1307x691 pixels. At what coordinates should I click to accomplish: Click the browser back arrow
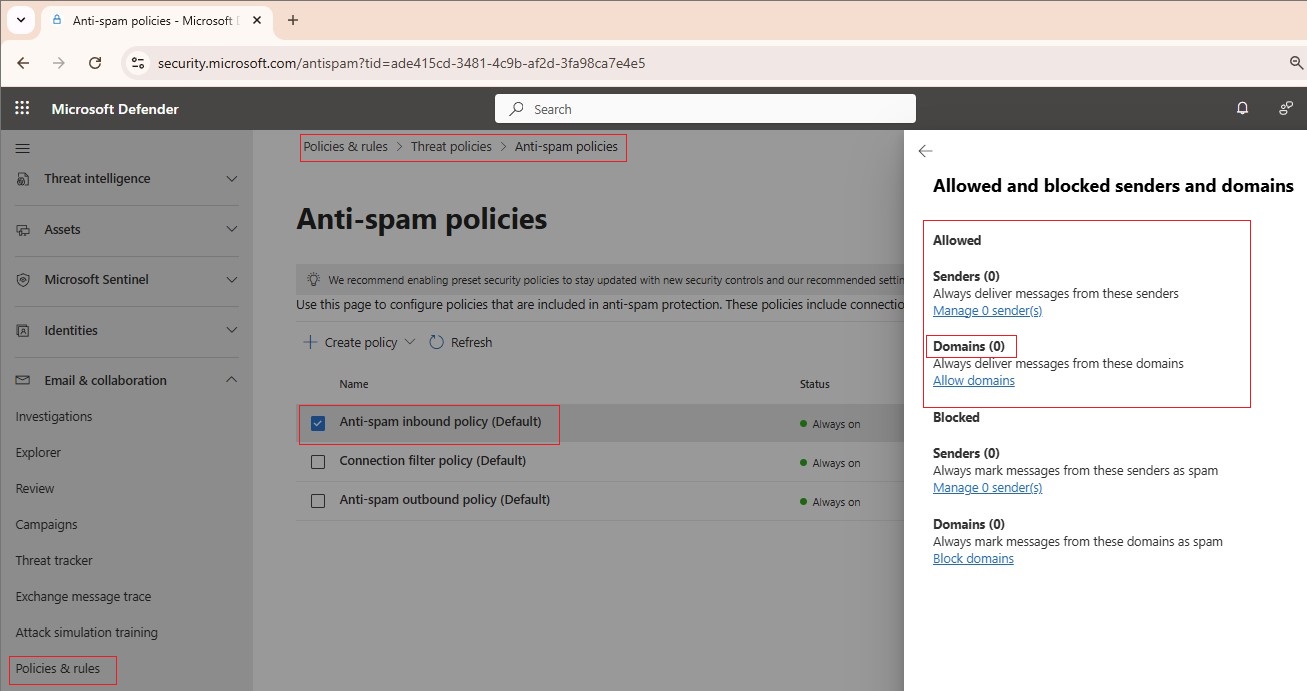pyautogui.click(x=22, y=63)
